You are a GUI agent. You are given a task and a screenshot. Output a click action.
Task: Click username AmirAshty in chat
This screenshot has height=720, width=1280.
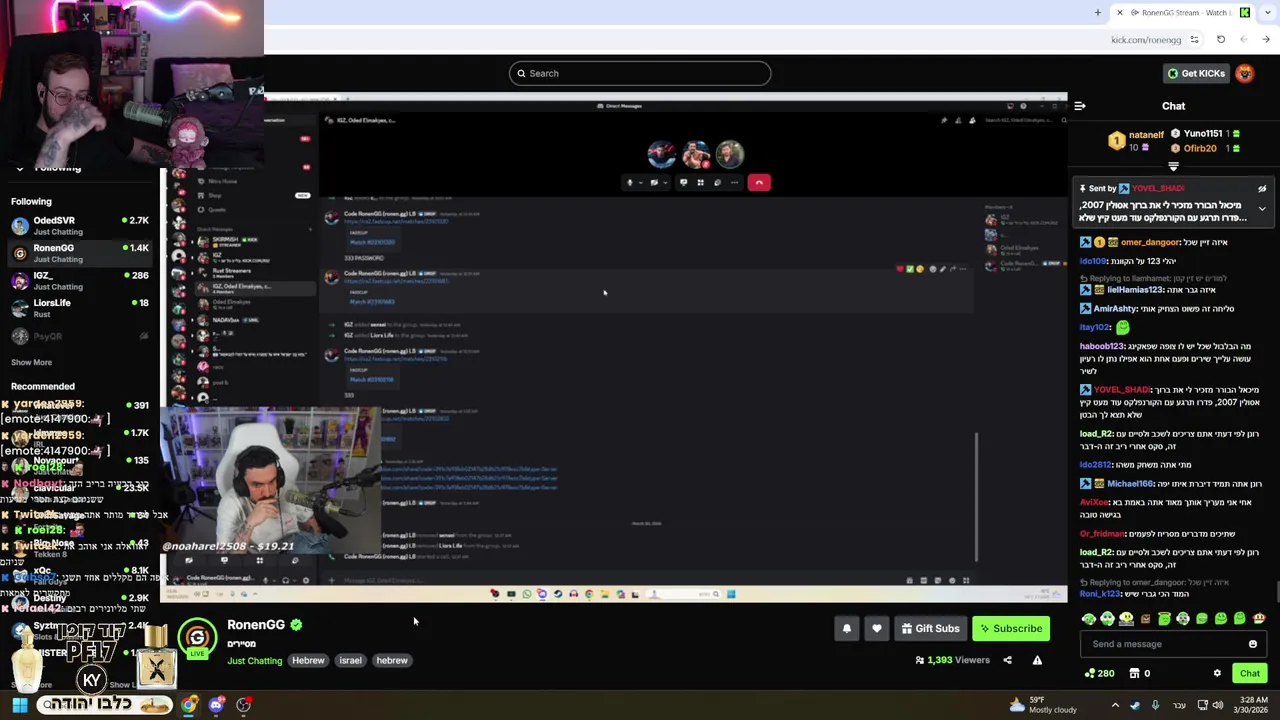[x=1115, y=309]
